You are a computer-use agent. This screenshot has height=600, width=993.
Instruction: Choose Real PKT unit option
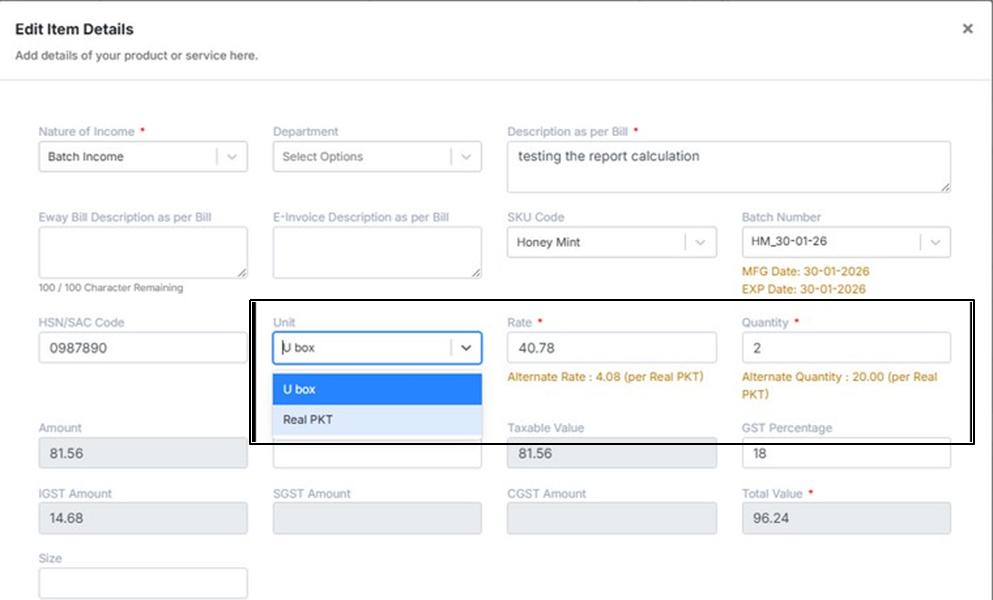[x=376, y=420]
